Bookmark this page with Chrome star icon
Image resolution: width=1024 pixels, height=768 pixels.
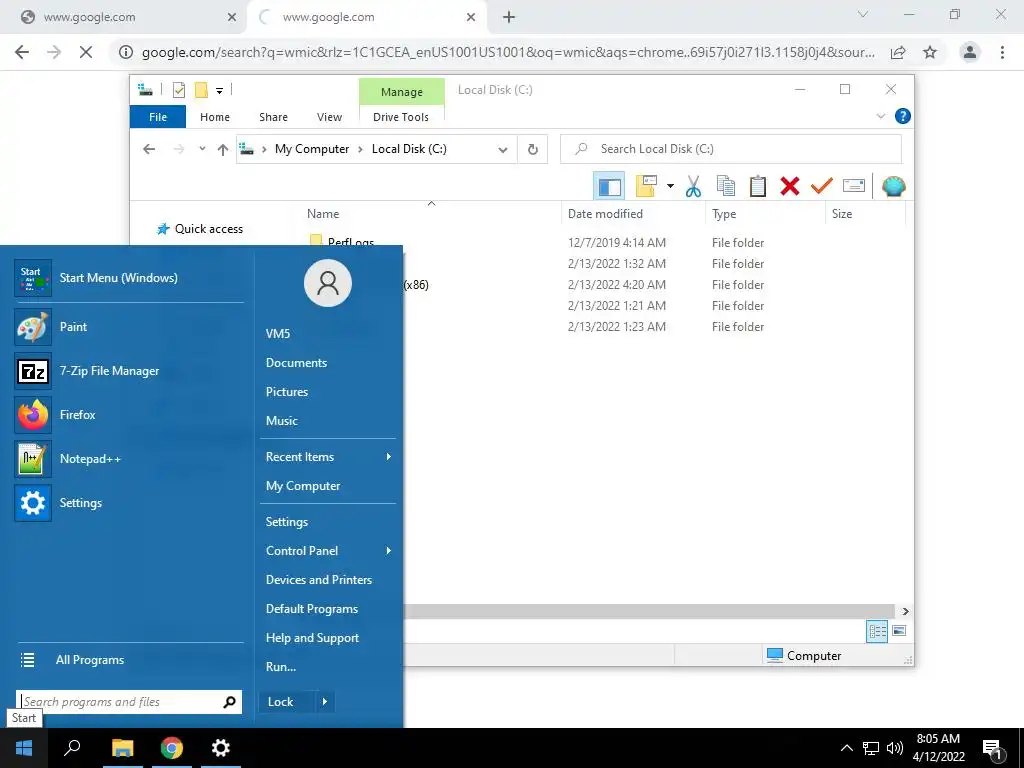coord(930,52)
